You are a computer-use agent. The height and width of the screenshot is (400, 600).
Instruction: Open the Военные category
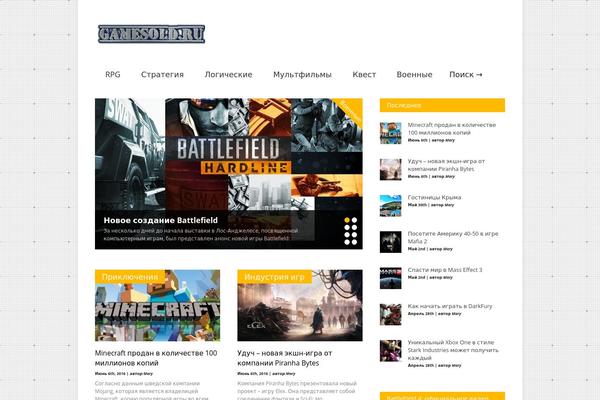[414, 75]
